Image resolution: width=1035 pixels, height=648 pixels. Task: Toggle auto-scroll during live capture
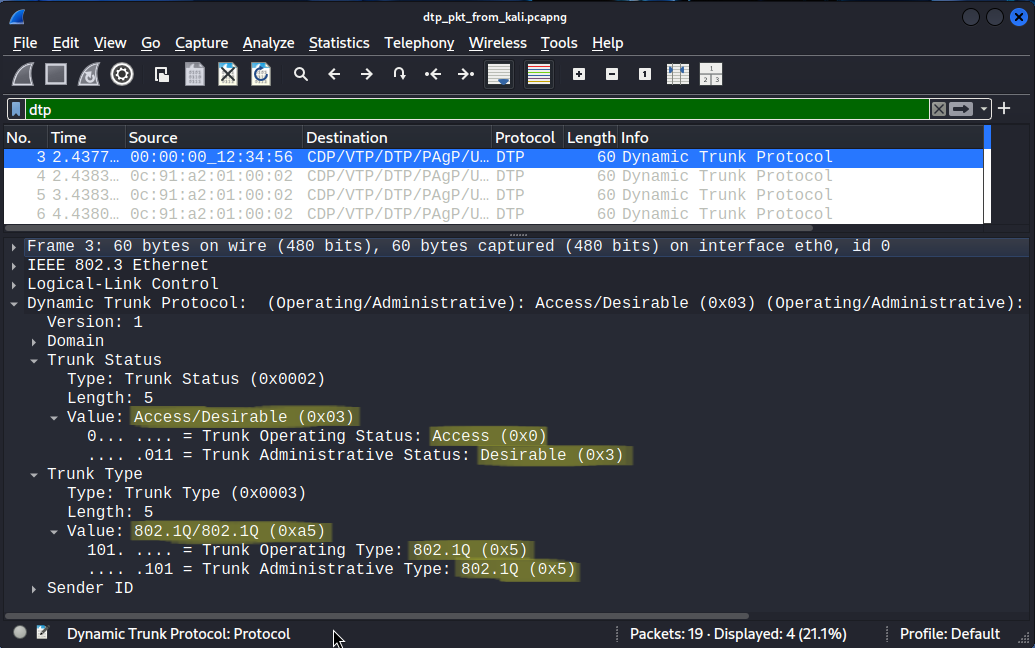point(498,74)
